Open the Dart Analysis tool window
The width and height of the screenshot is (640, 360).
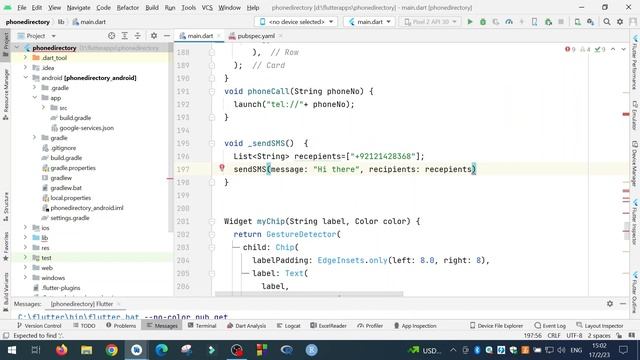(x=247, y=326)
